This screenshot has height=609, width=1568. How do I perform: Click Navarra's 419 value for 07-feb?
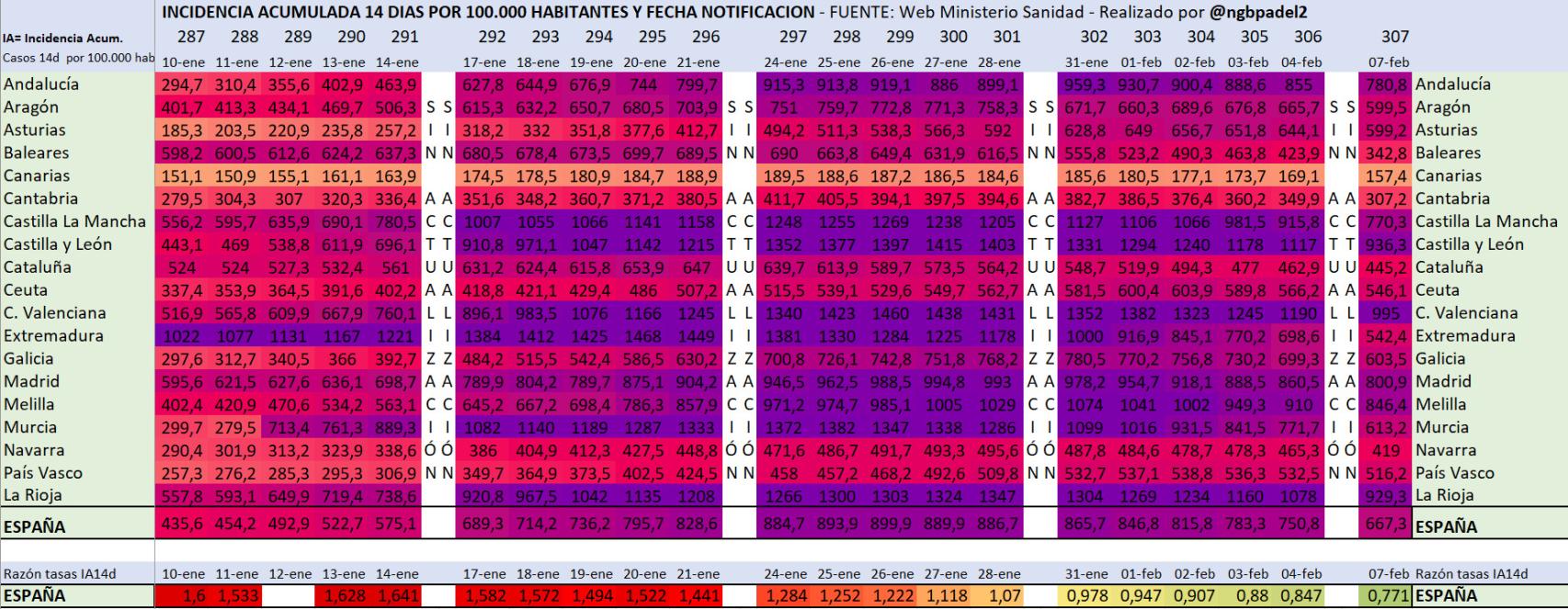1387,450
